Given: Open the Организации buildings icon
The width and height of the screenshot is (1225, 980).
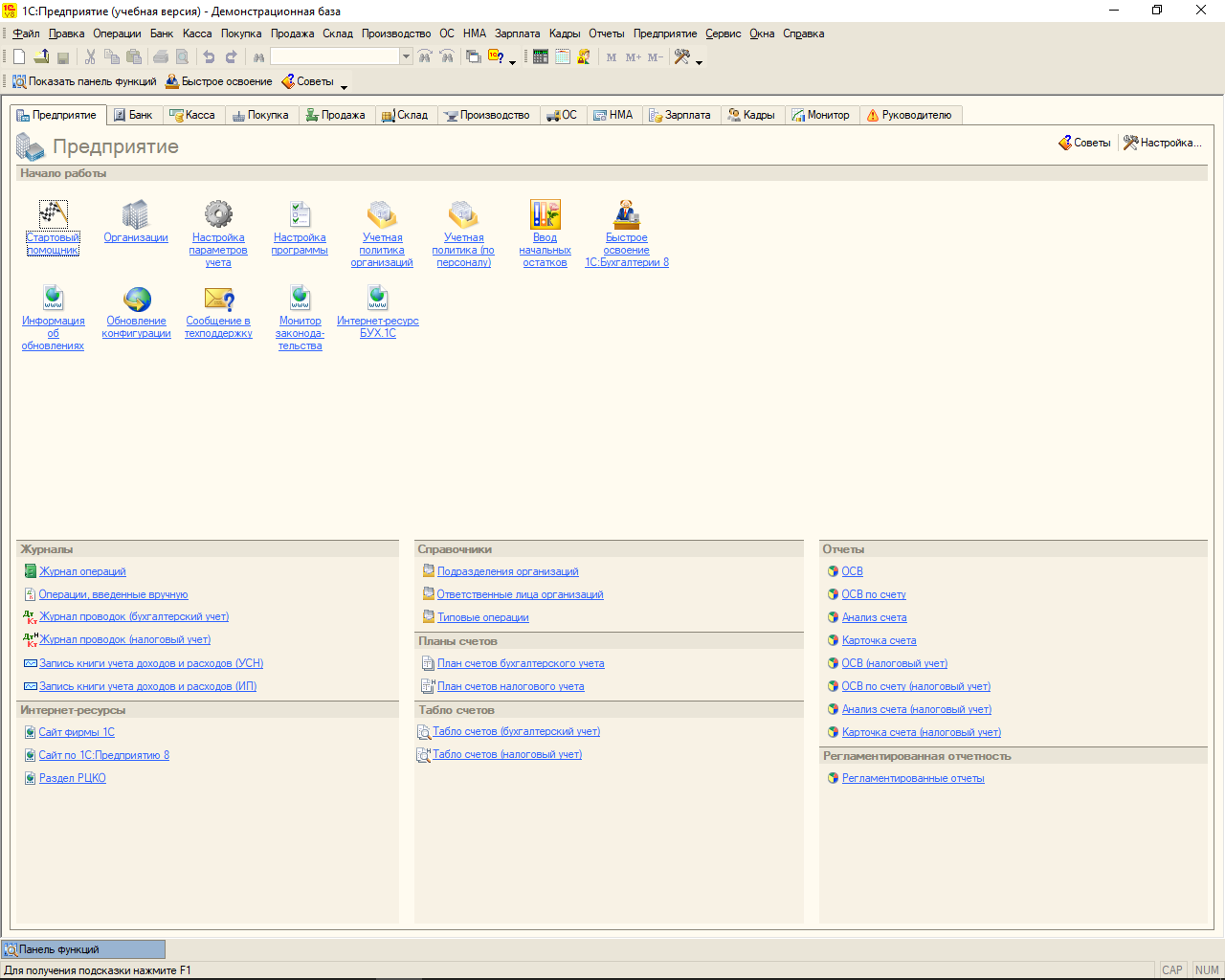Looking at the screenshot, I should click(136, 214).
